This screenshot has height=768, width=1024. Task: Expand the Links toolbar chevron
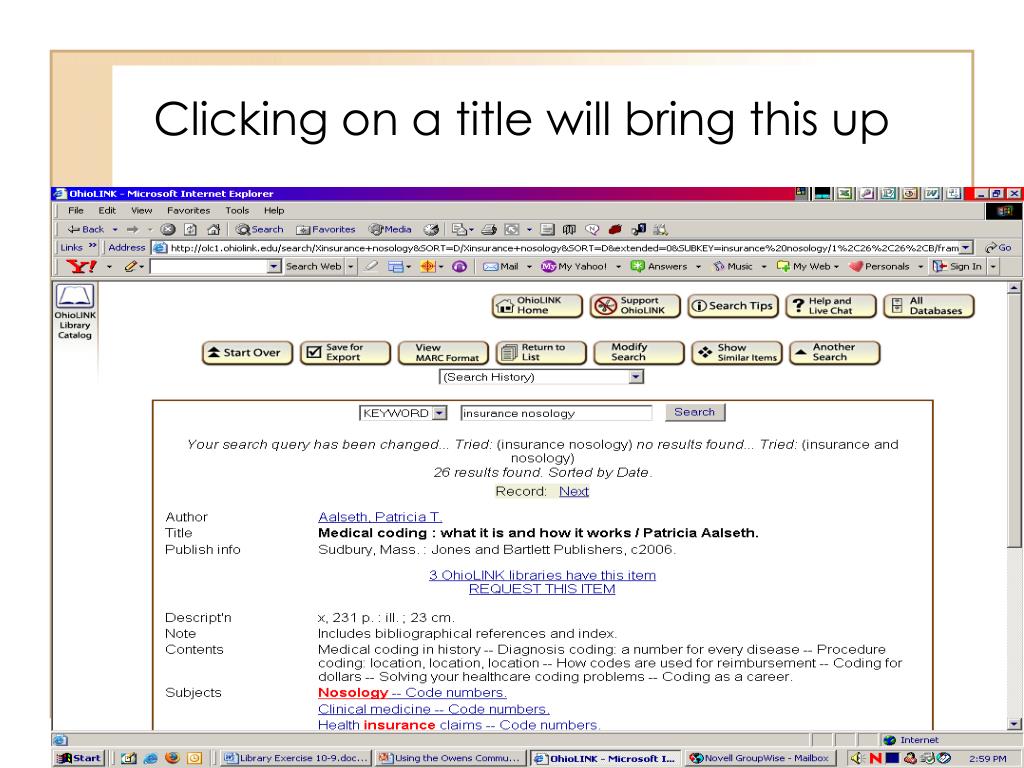[x=93, y=246]
